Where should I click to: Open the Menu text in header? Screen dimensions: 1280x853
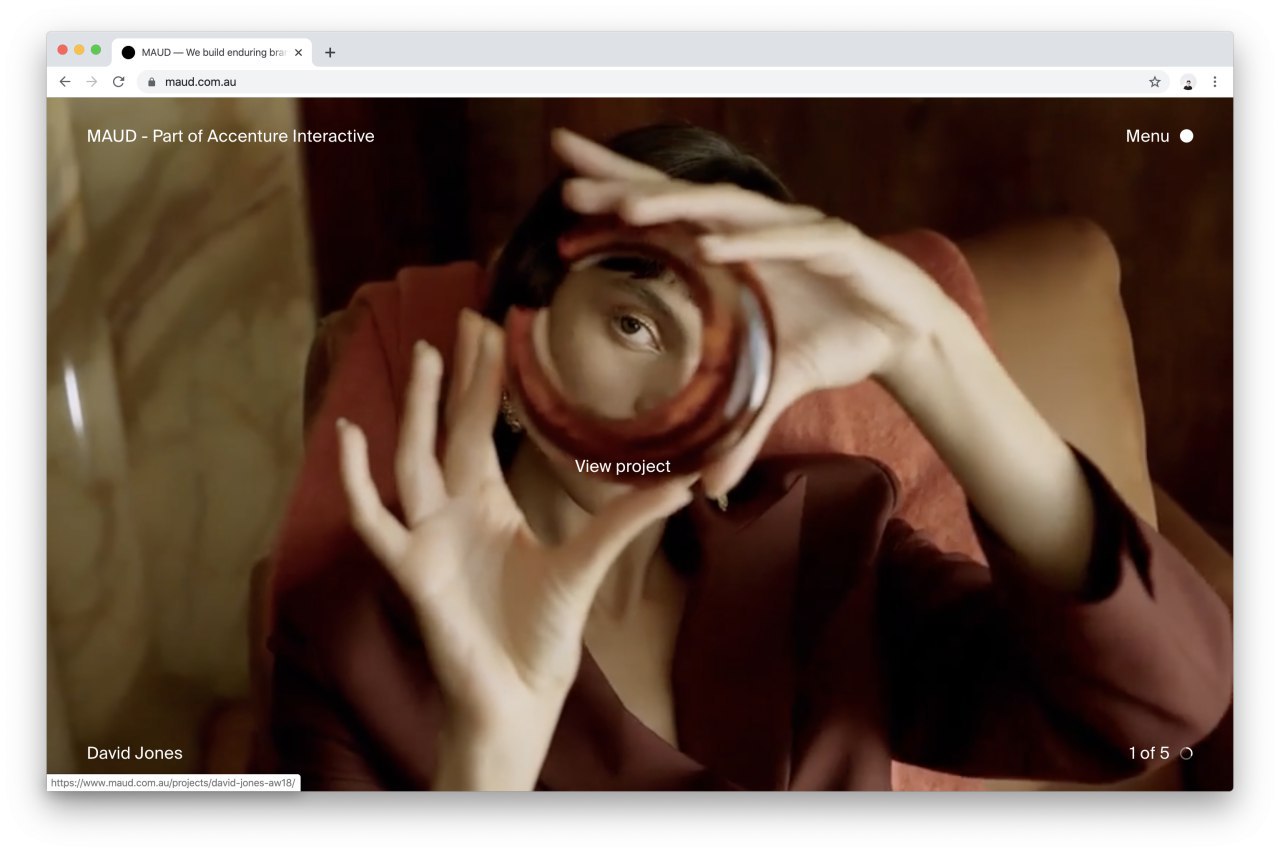pos(1147,136)
